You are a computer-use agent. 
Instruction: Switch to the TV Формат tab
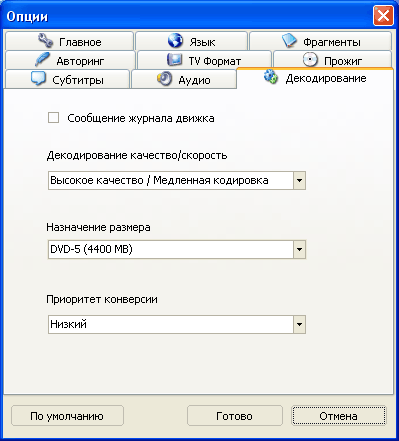pyautogui.click(x=204, y=60)
